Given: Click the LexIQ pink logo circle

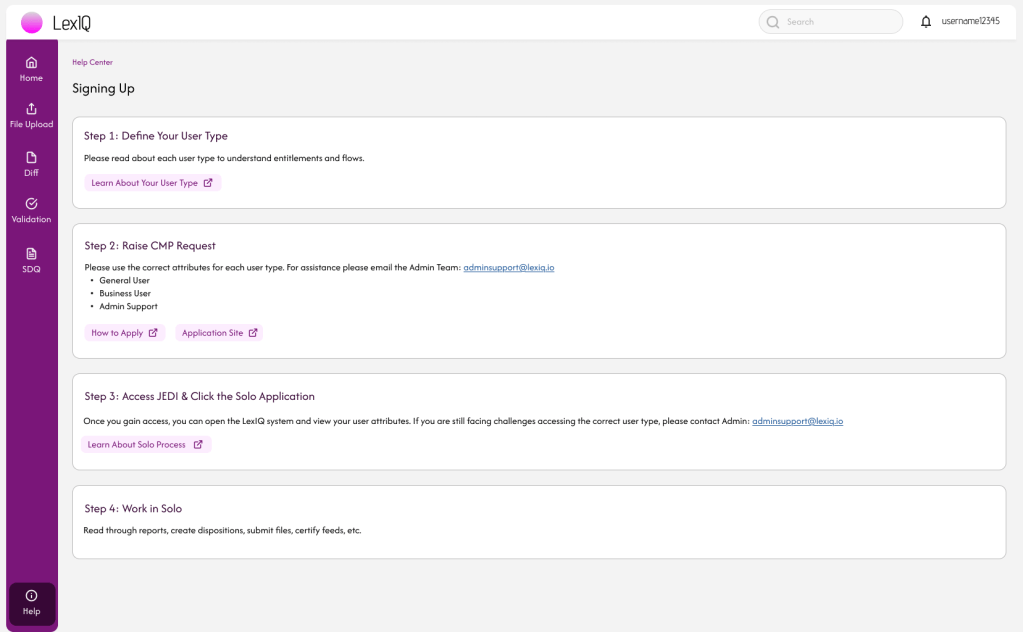Looking at the screenshot, I should click(x=32, y=22).
